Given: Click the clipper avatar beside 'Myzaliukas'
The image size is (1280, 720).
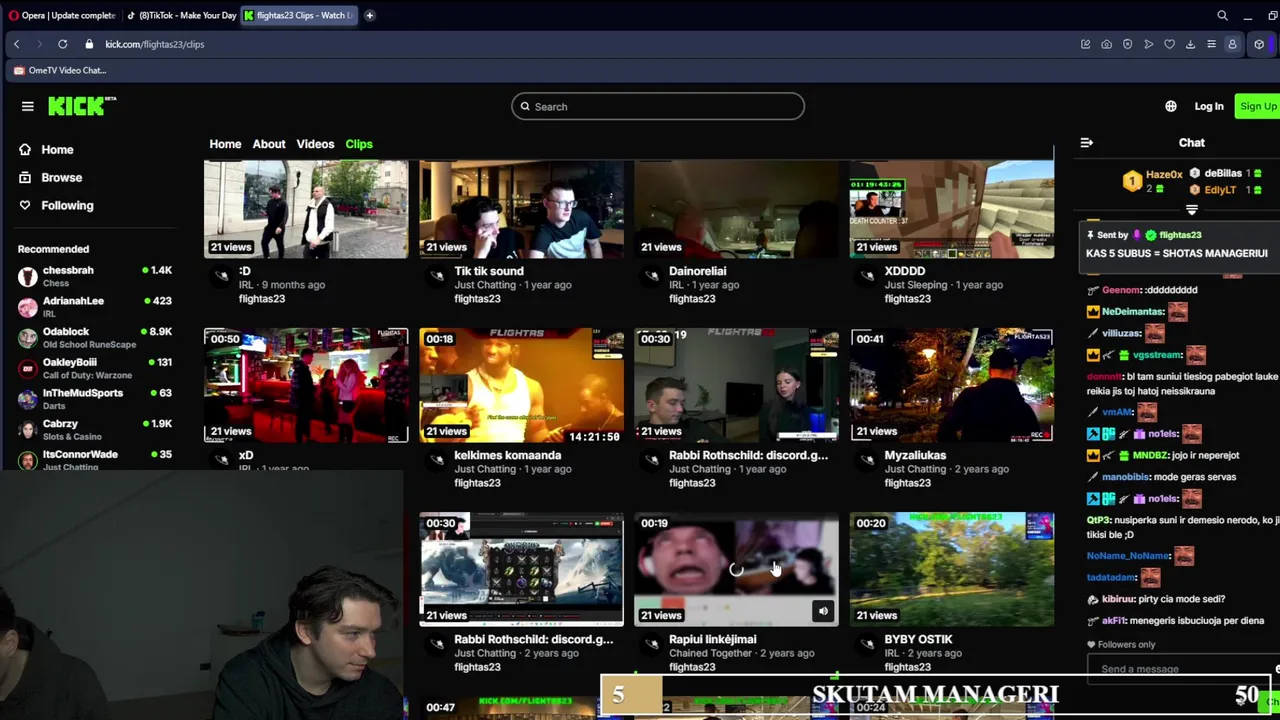Looking at the screenshot, I should pos(867,459).
